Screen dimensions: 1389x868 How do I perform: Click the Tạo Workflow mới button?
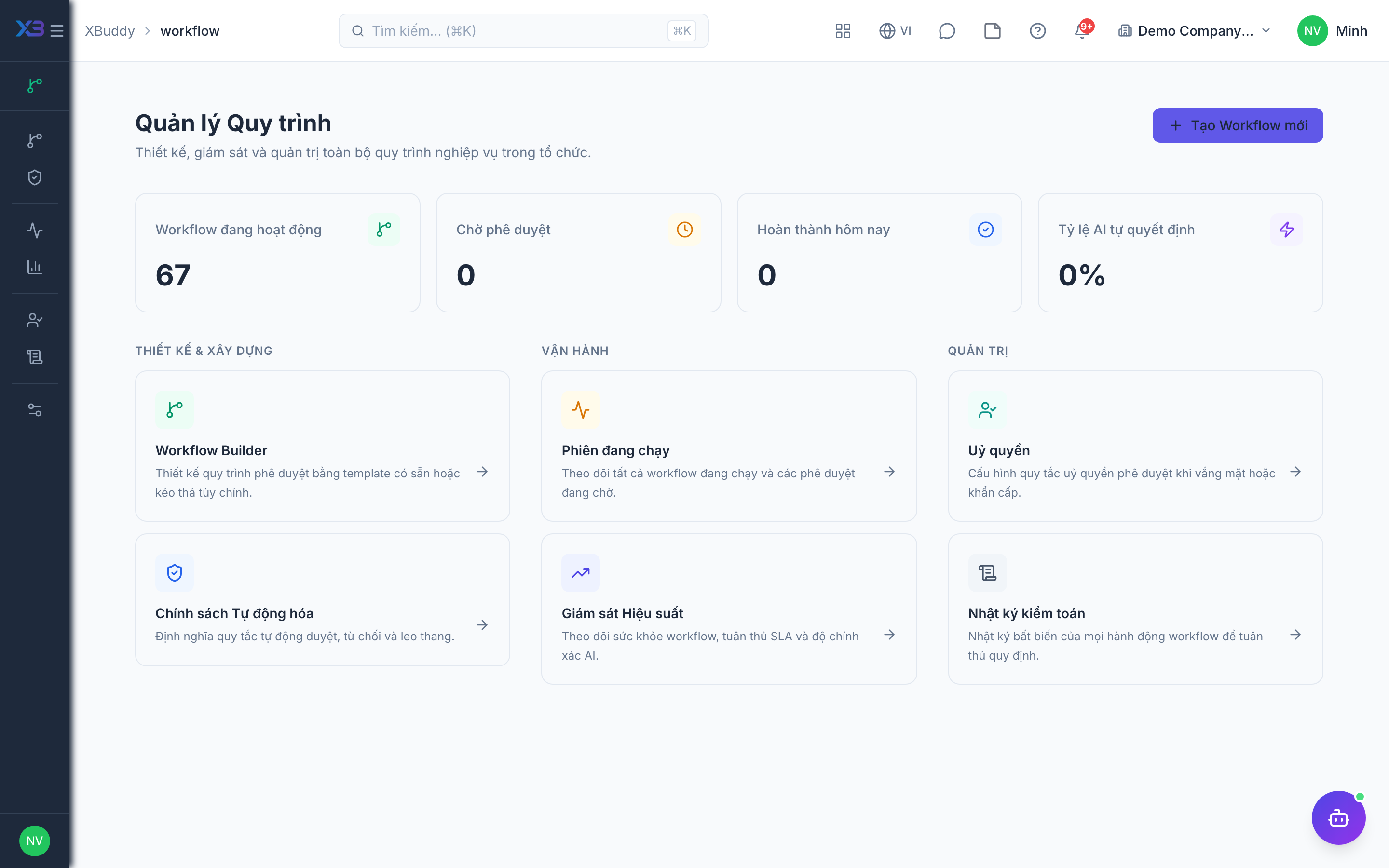tap(1238, 125)
